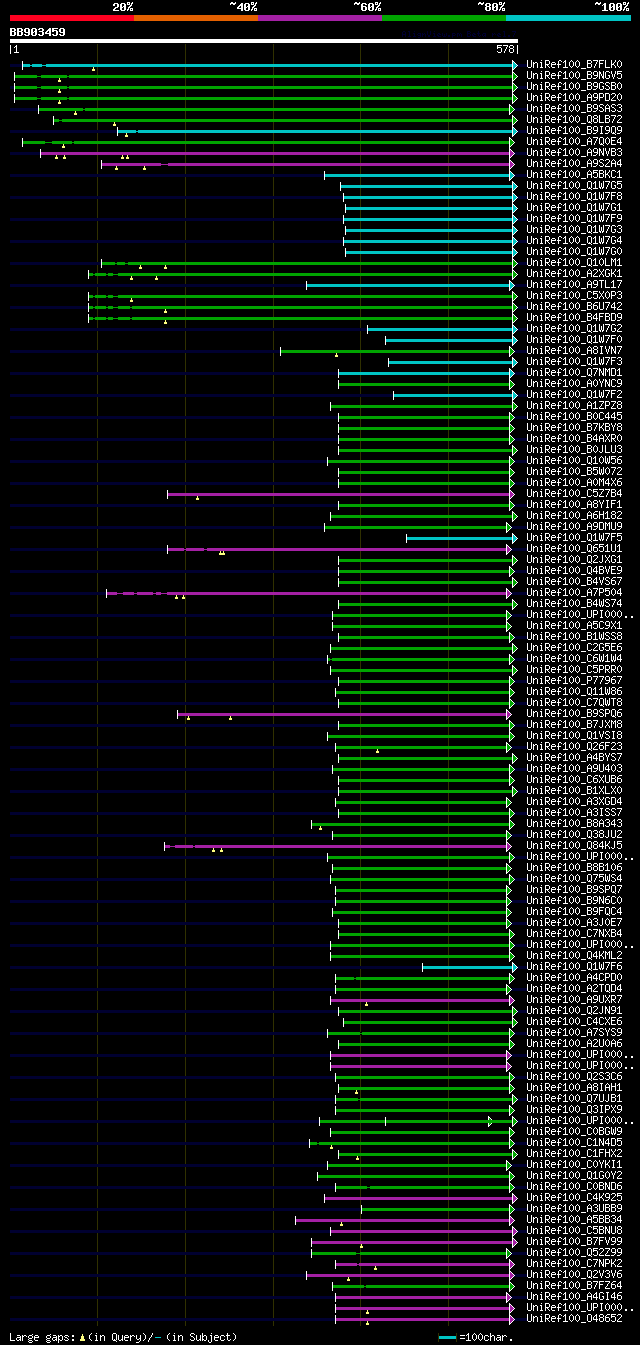Select the UniRef100_A1ZPZ8 label
640x1345 pixels.
[574, 406]
